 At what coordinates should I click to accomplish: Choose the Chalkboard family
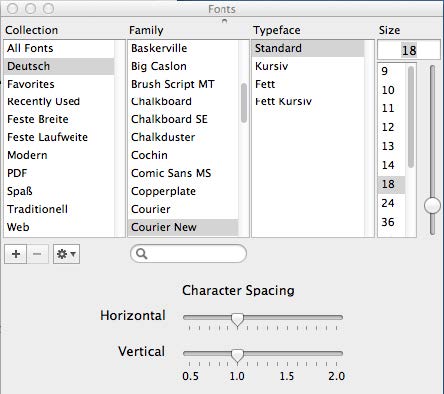point(183,101)
